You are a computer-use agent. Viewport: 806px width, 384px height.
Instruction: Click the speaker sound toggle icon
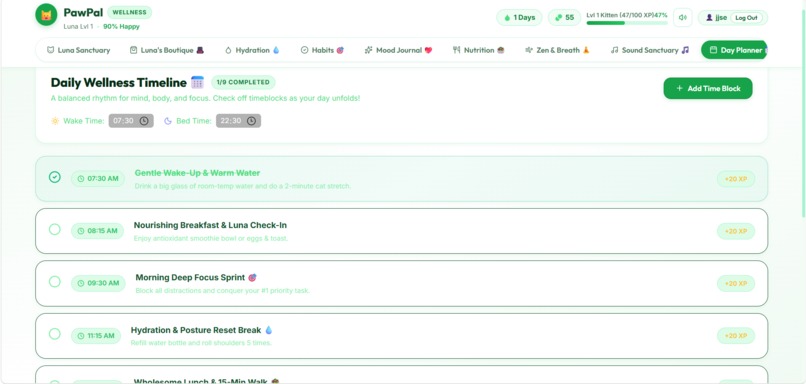(x=683, y=17)
